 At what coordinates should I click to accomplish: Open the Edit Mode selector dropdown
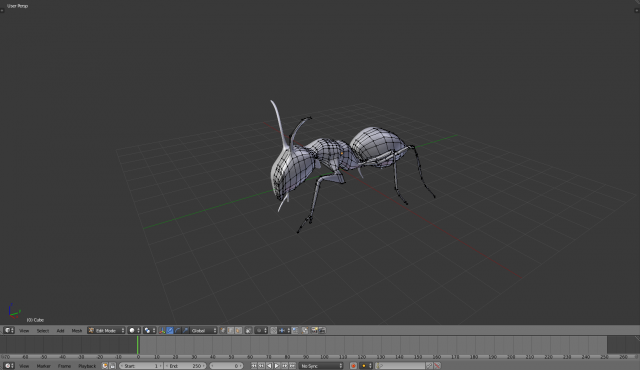click(106, 330)
